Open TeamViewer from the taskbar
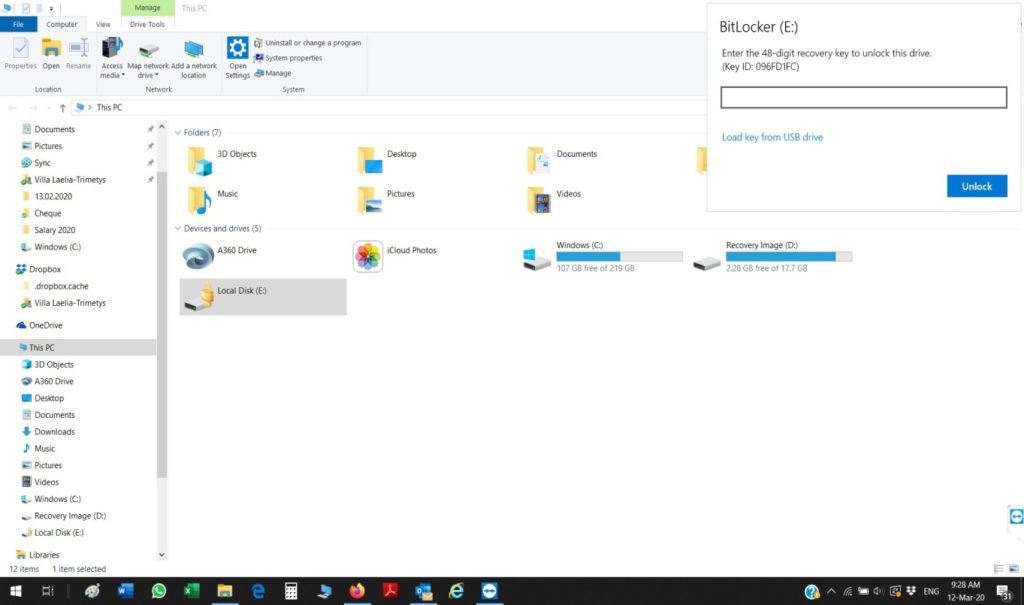 488,591
